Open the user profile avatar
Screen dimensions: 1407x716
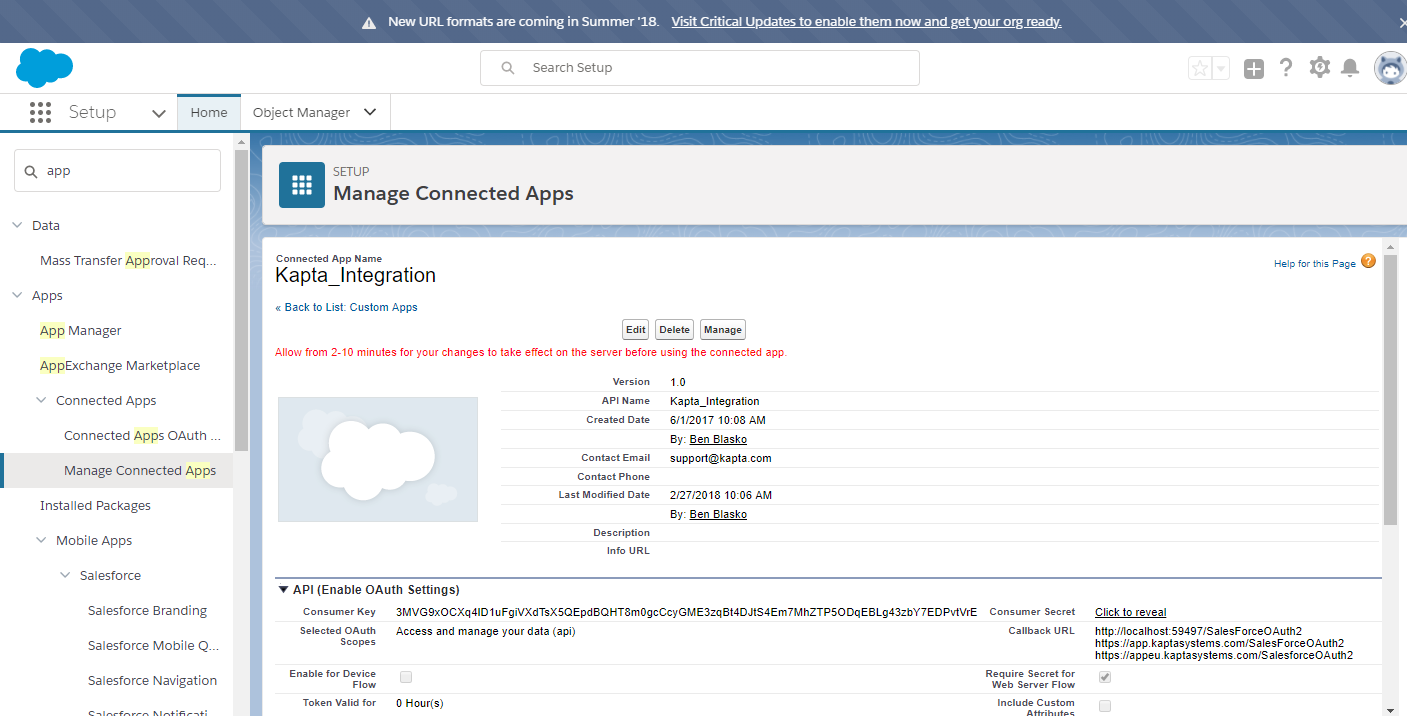[x=1390, y=68]
